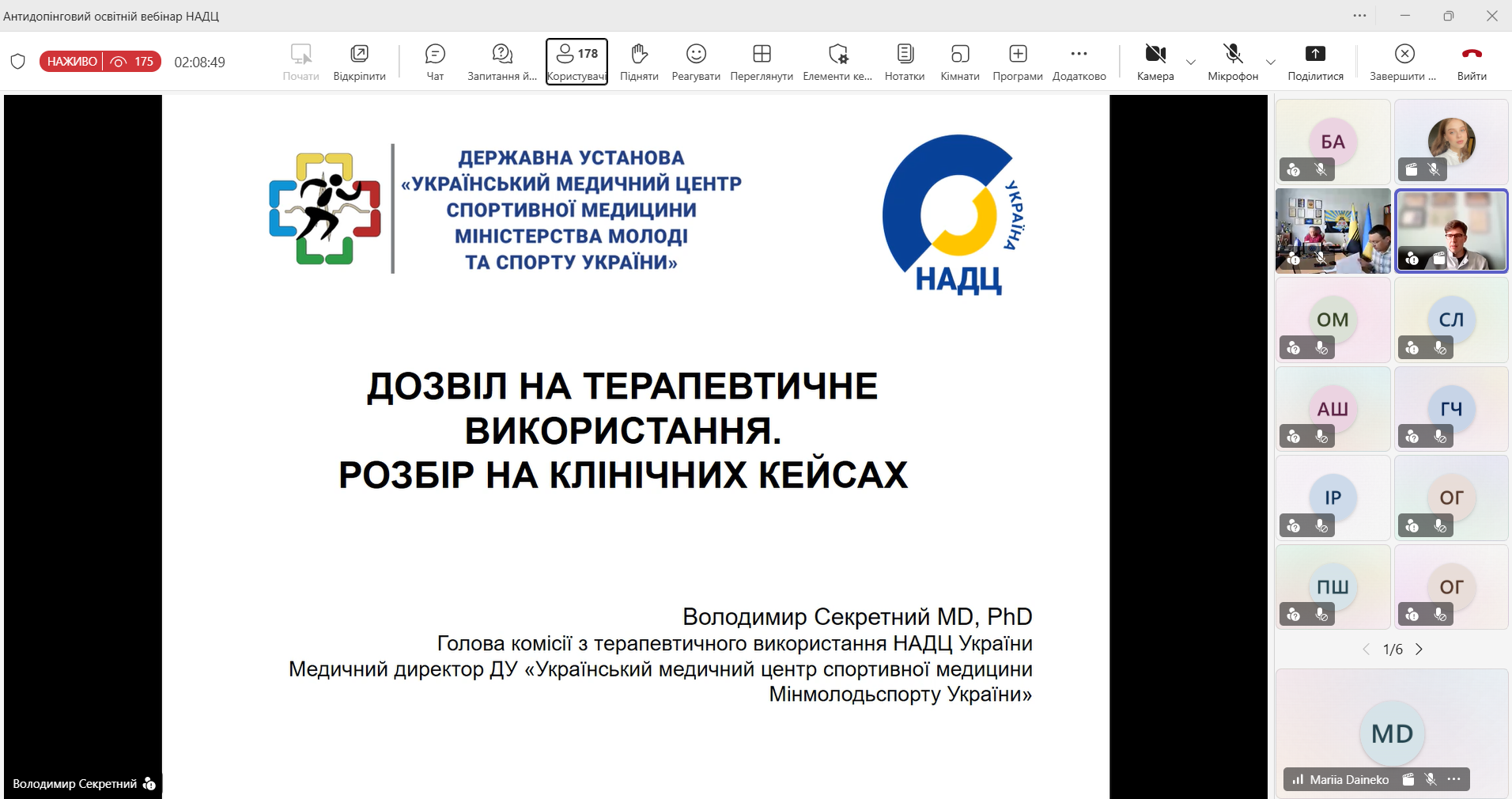Toggle the microphone (Мікрофон)
This screenshot has width=1512, height=799.
(x=1233, y=62)
